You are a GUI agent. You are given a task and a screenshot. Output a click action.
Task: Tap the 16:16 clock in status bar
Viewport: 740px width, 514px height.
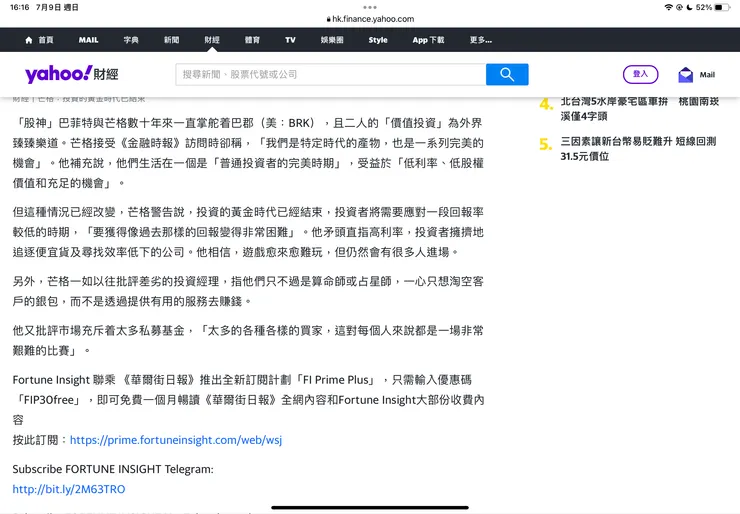click(x=20, y=7)
